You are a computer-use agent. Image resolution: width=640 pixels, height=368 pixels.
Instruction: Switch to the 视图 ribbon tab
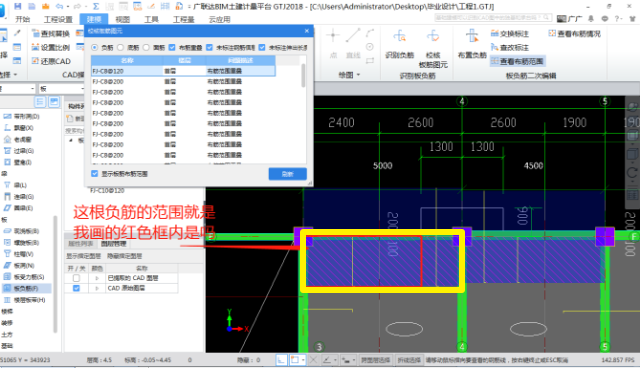point(122,19)
